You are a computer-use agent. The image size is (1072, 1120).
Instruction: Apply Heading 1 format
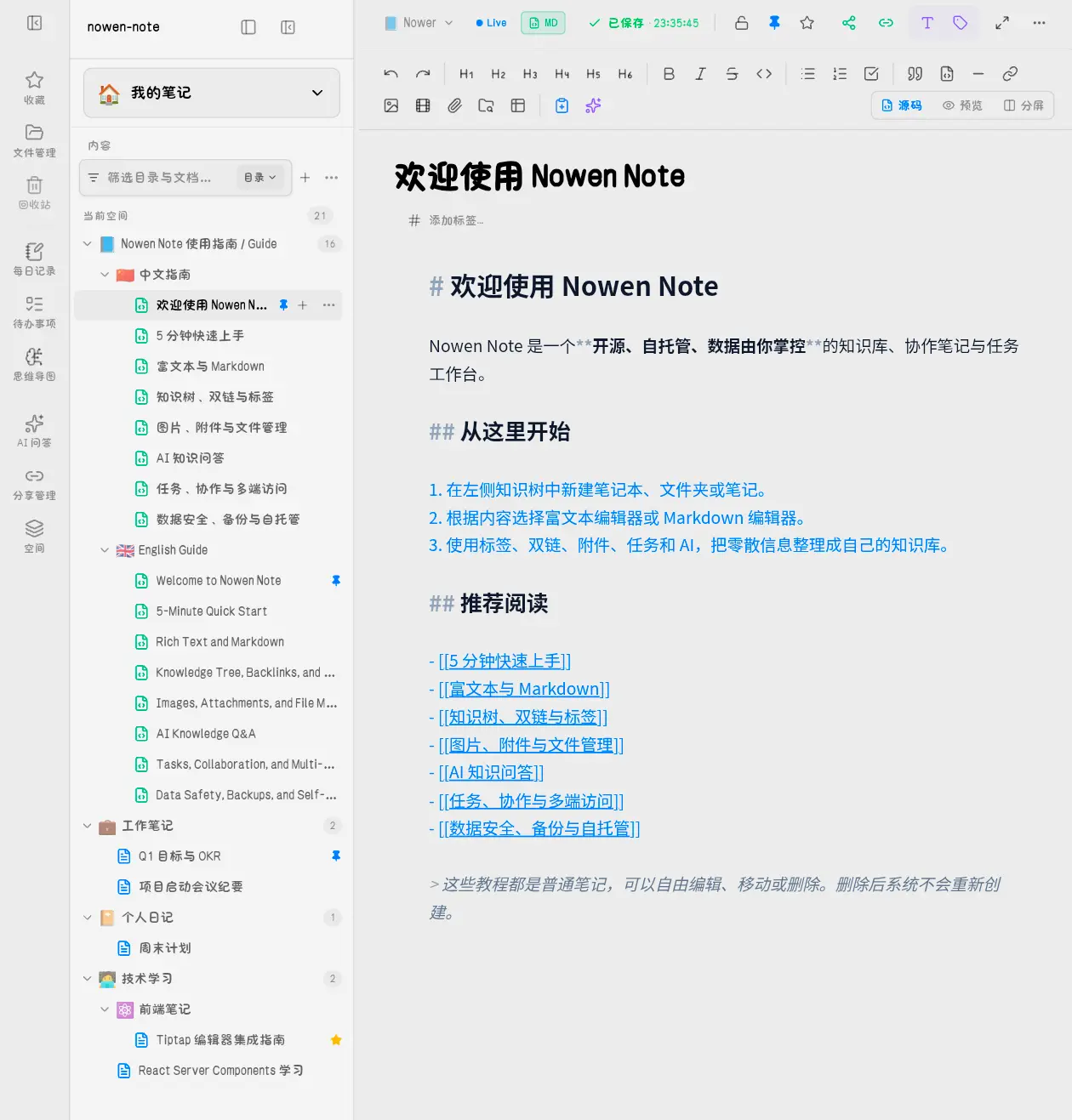pyautogui.click(x=466, y=74)
